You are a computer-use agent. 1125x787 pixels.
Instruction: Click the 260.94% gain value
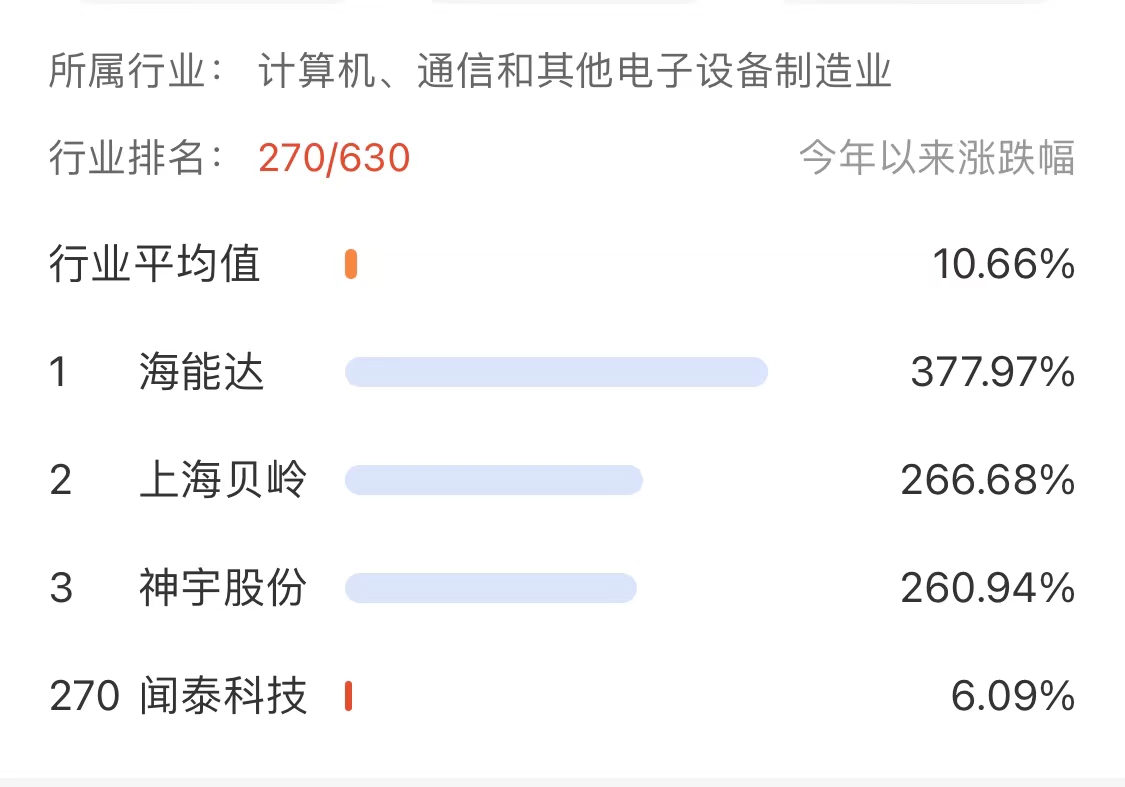(988, 588)
